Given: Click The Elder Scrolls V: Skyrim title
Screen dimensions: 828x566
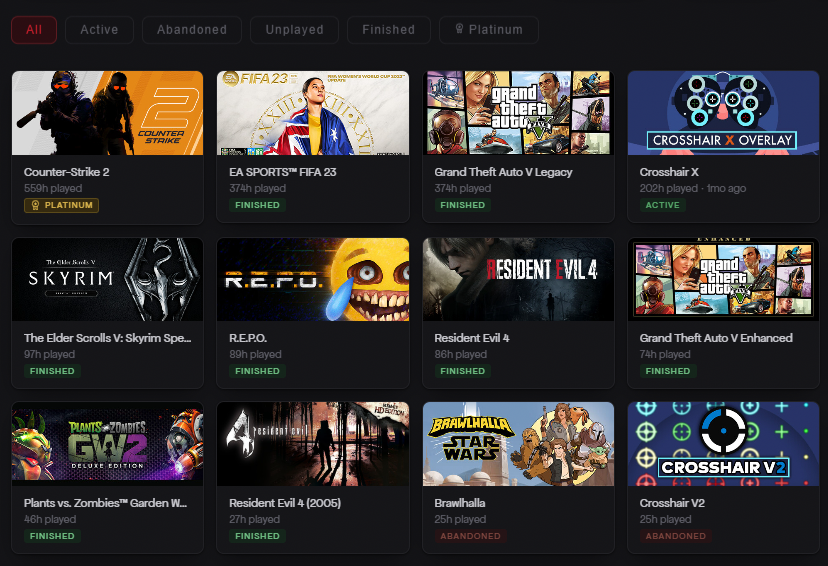Looking at the screenshot, I should 108,338.
